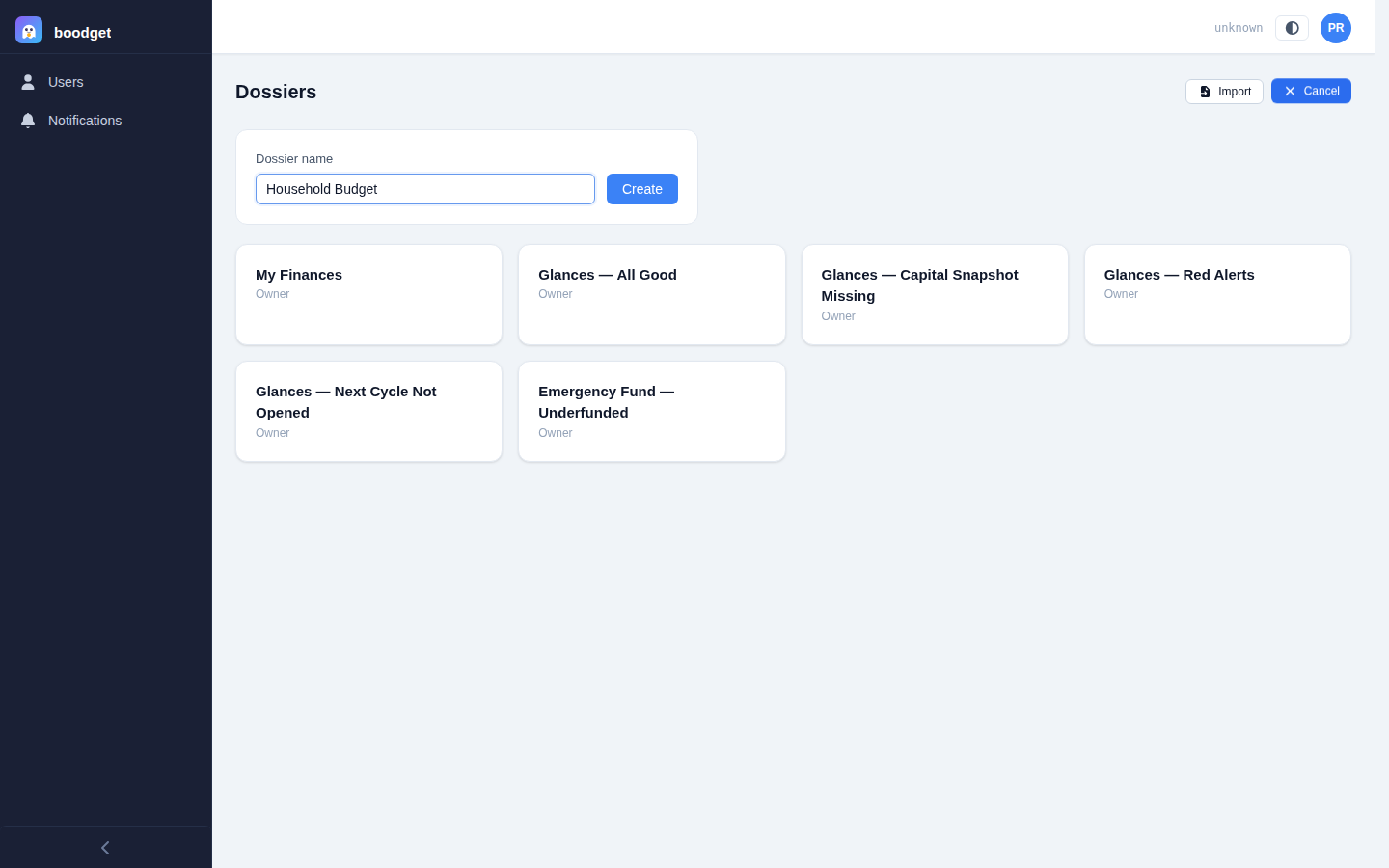Click the boodget ghost logo icon

29,30
